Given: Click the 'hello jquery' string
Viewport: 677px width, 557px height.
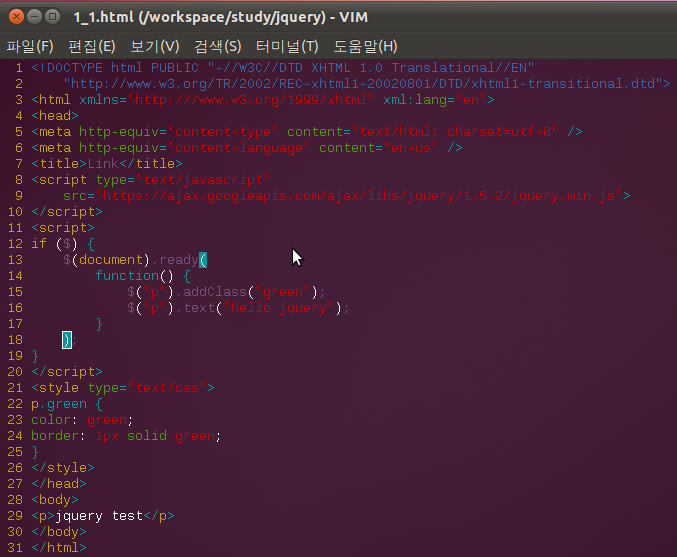Looking at the screenshot, I should 278,308.
